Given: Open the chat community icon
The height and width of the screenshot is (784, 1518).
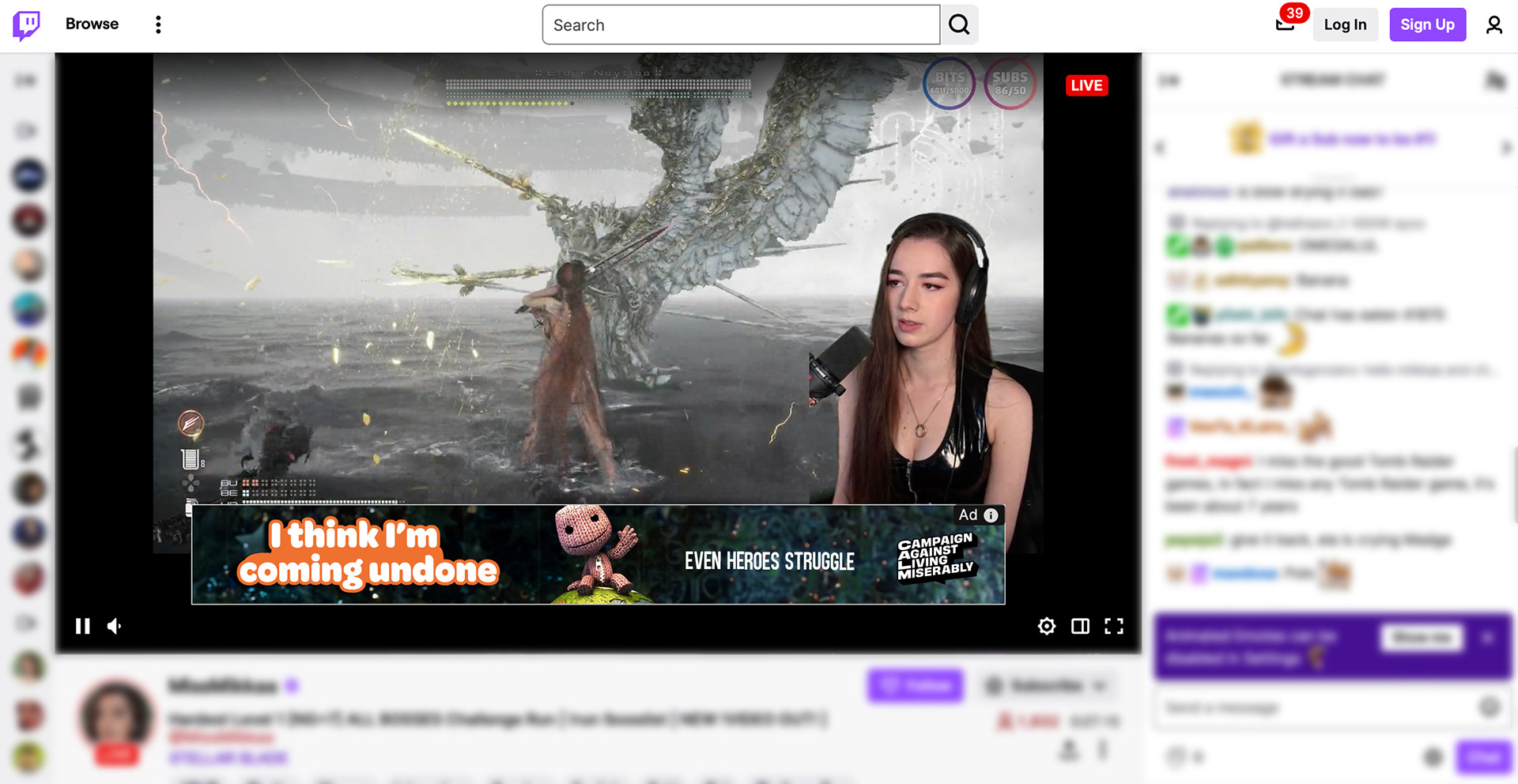Looking at the screenshot, I should coord(1494,80).
